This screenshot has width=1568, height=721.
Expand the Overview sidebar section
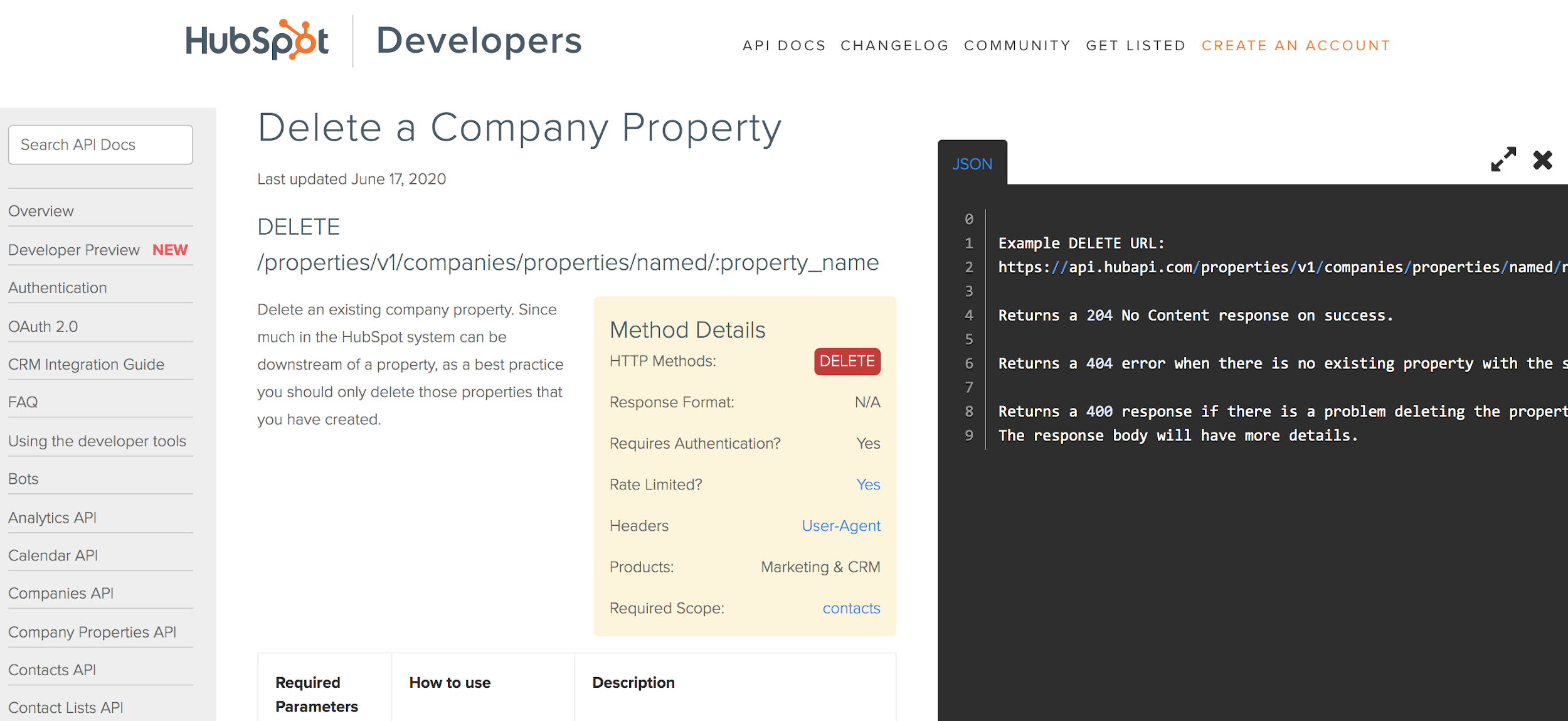[41, 211]
